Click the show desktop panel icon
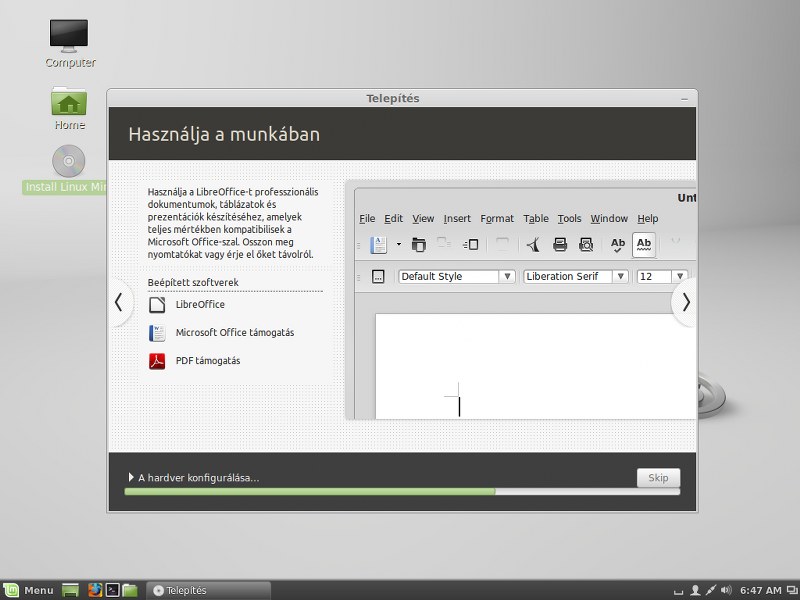Viewport: 800px width, 600px height. pyautogui.click(x=70, y=590)
